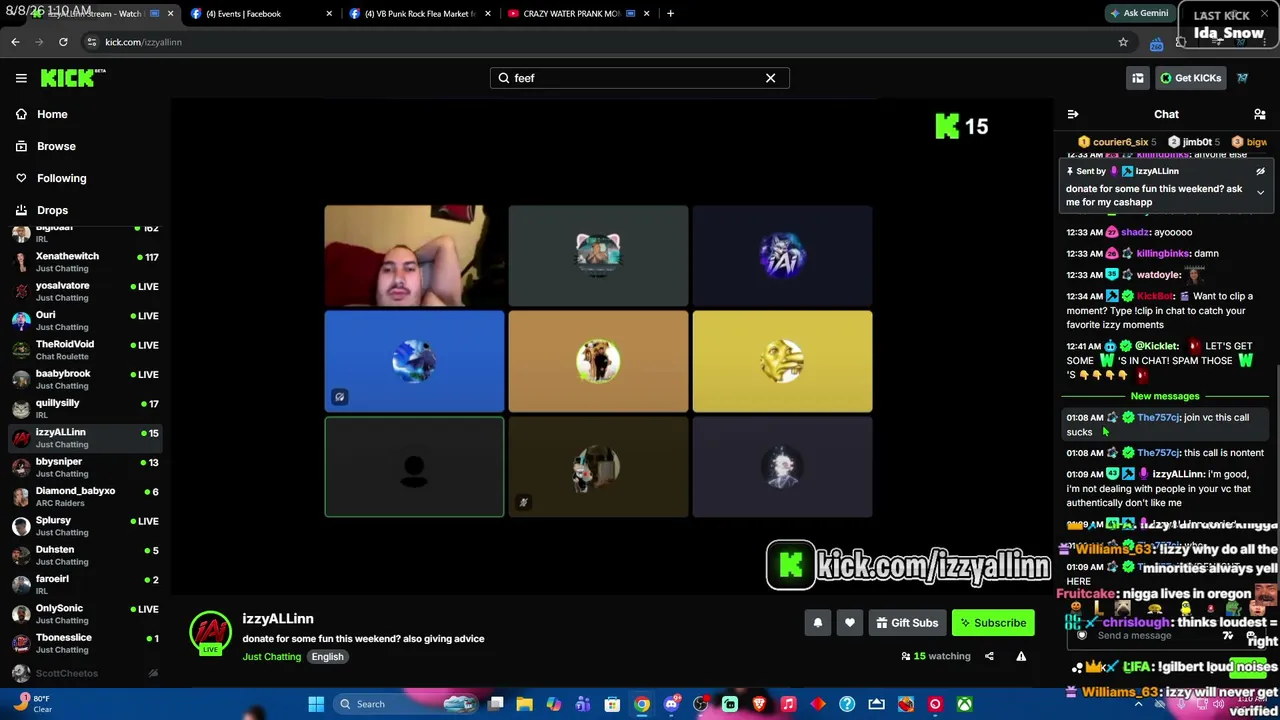1280x720 pixels.
Task: Report the stream with the warning icon
Action: point(1021,656)
